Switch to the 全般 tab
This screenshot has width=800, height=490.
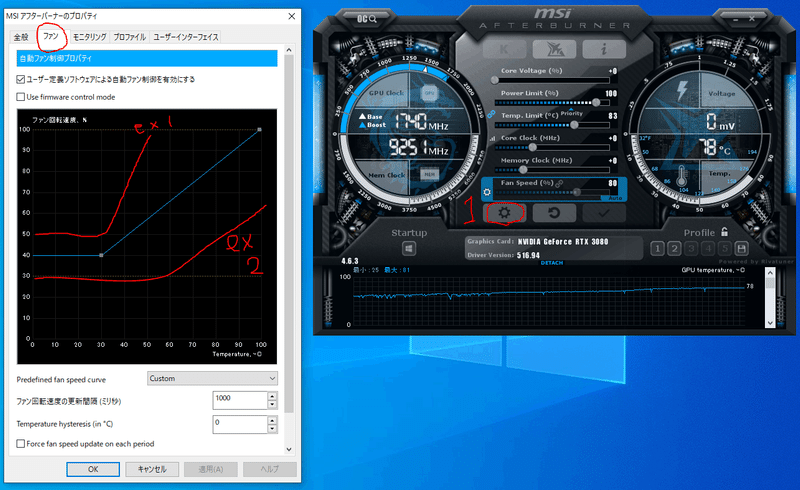click(x=21, y=37)
